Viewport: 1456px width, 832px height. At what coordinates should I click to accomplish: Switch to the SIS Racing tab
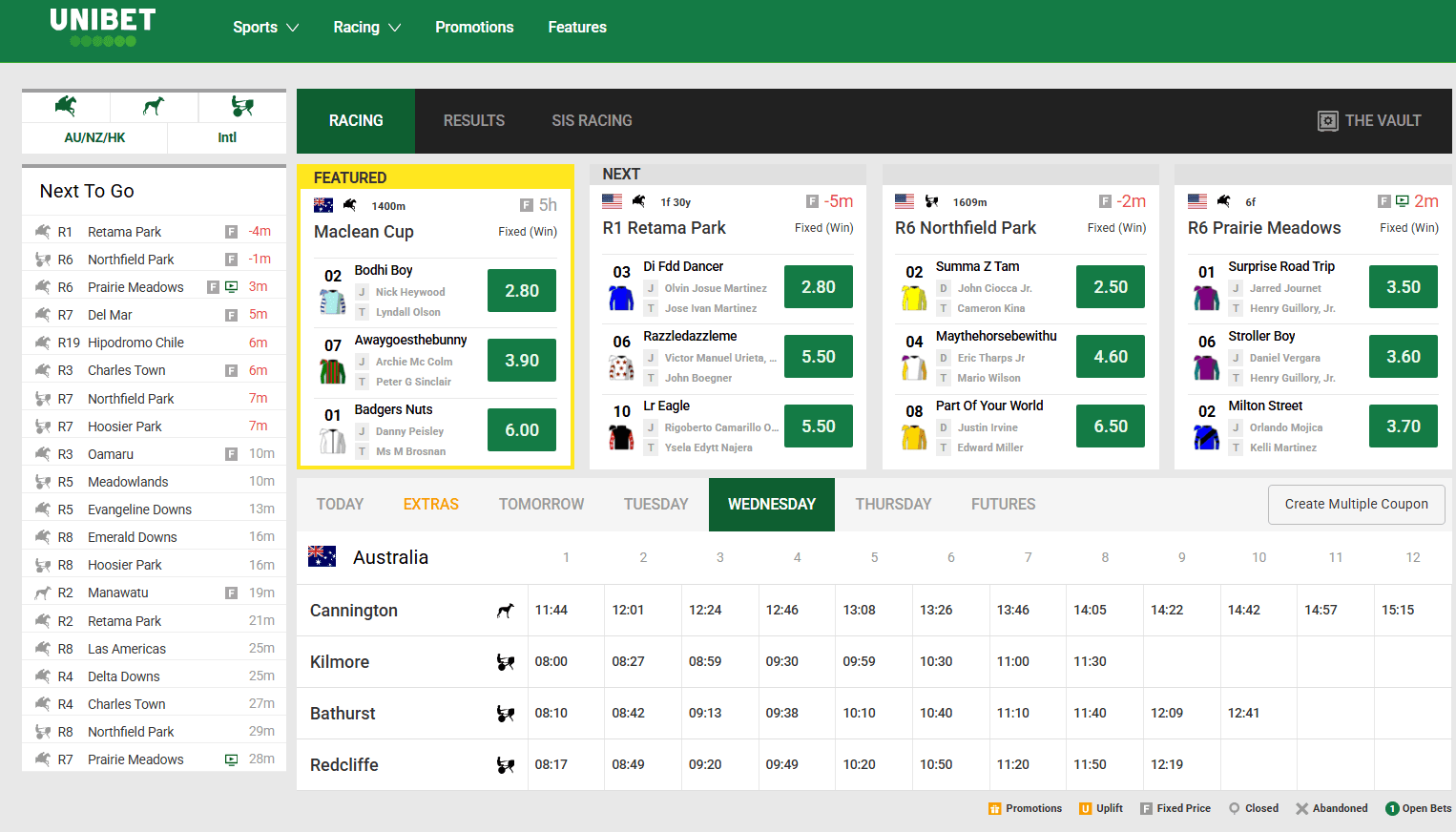click(592, 121)
